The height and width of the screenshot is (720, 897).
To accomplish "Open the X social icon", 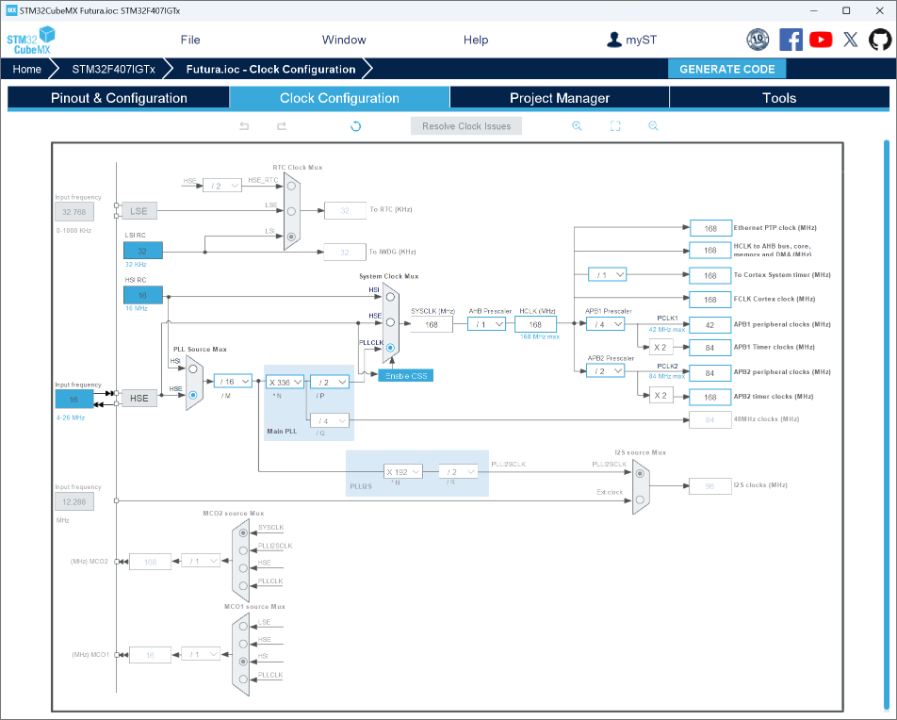I will pos(851,39).
